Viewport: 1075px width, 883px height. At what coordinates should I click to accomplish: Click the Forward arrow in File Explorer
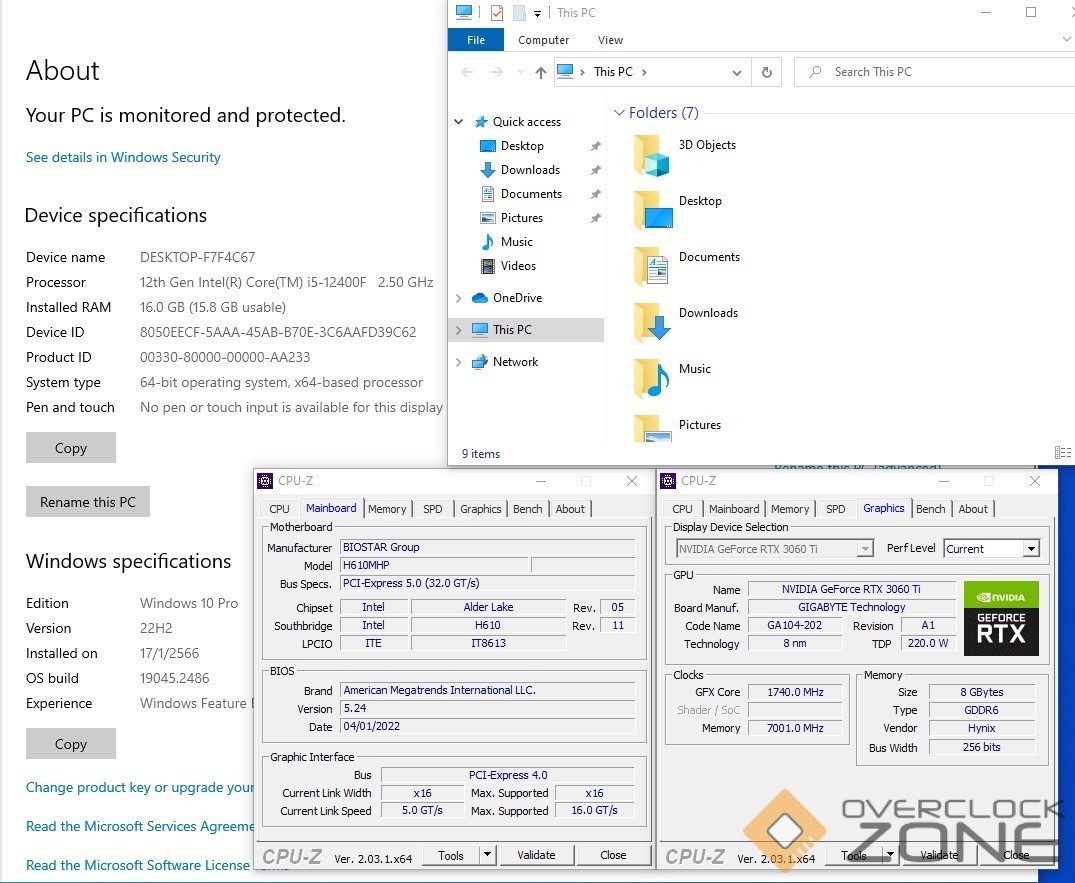(x=497, y=72)
